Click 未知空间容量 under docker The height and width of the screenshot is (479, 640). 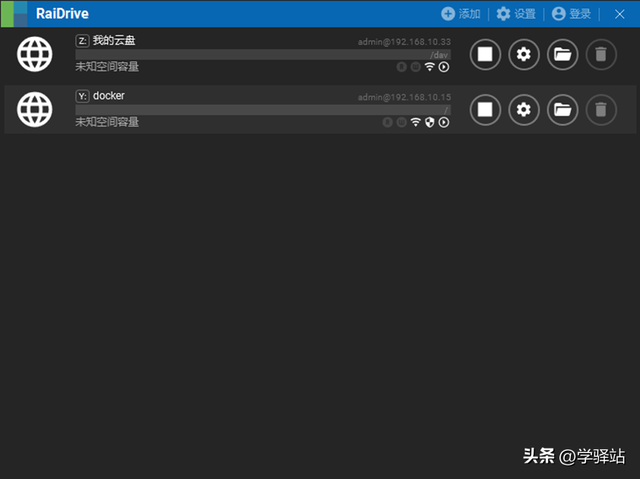[x=107, y=122]
